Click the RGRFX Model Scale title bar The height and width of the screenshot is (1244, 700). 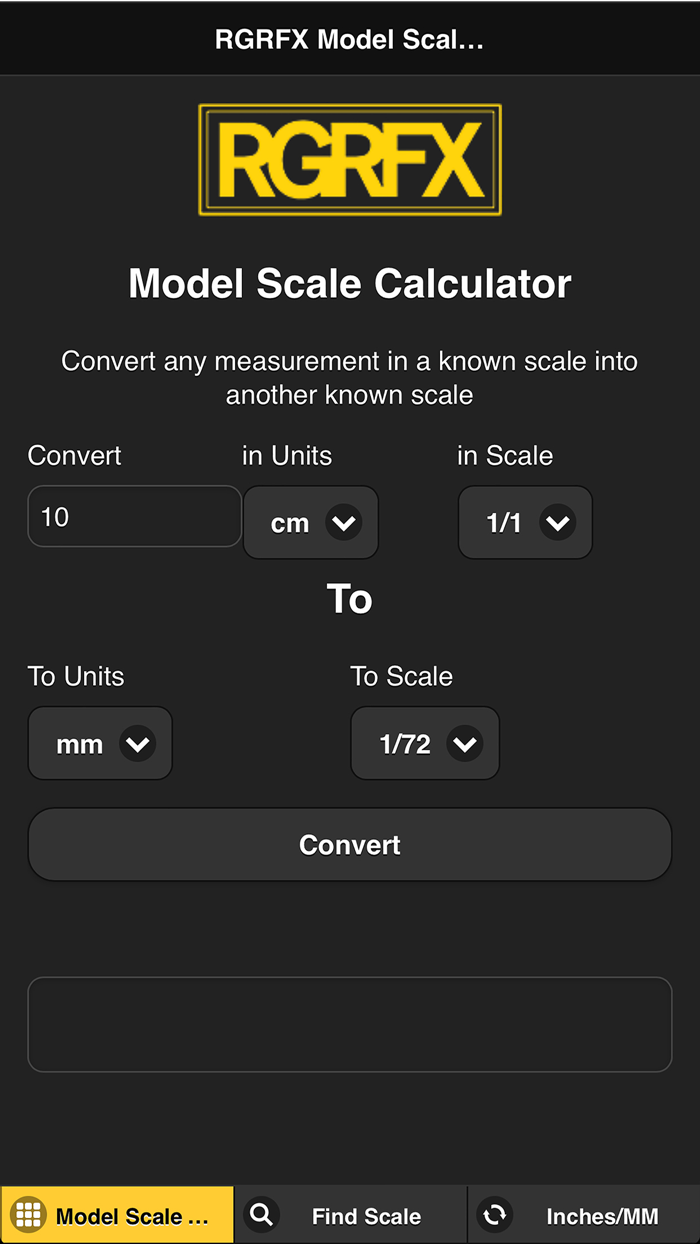pyautogui.click(x=350, y=39)
